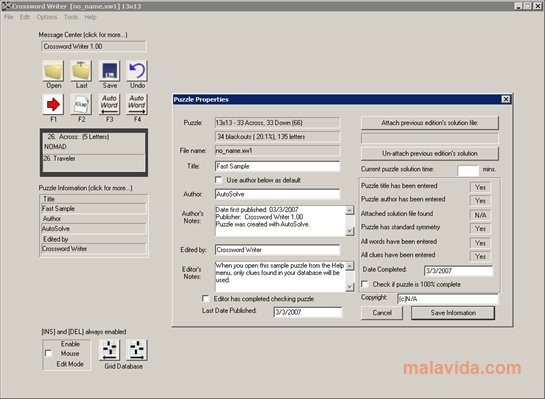This screenshot has height=399, width=545.
Task: Click inside the Author's Notes text area
Action: click(280, 221)
